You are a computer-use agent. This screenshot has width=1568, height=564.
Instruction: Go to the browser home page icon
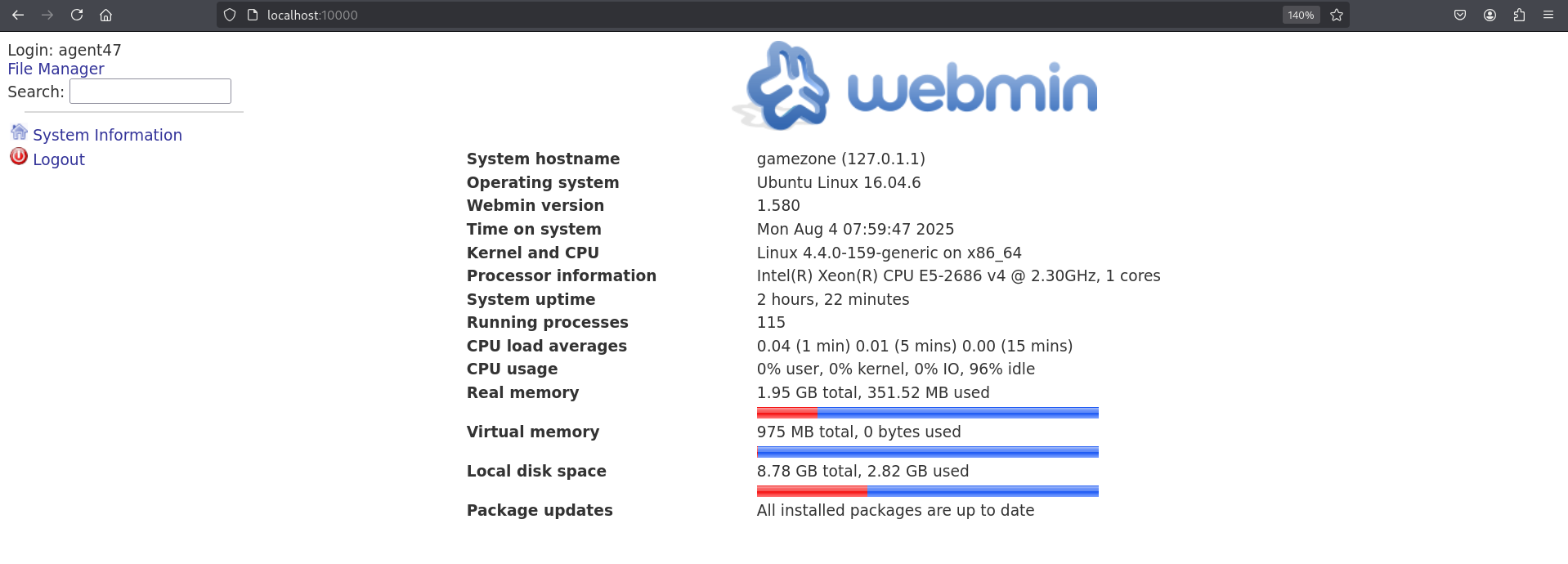(105, 15)
